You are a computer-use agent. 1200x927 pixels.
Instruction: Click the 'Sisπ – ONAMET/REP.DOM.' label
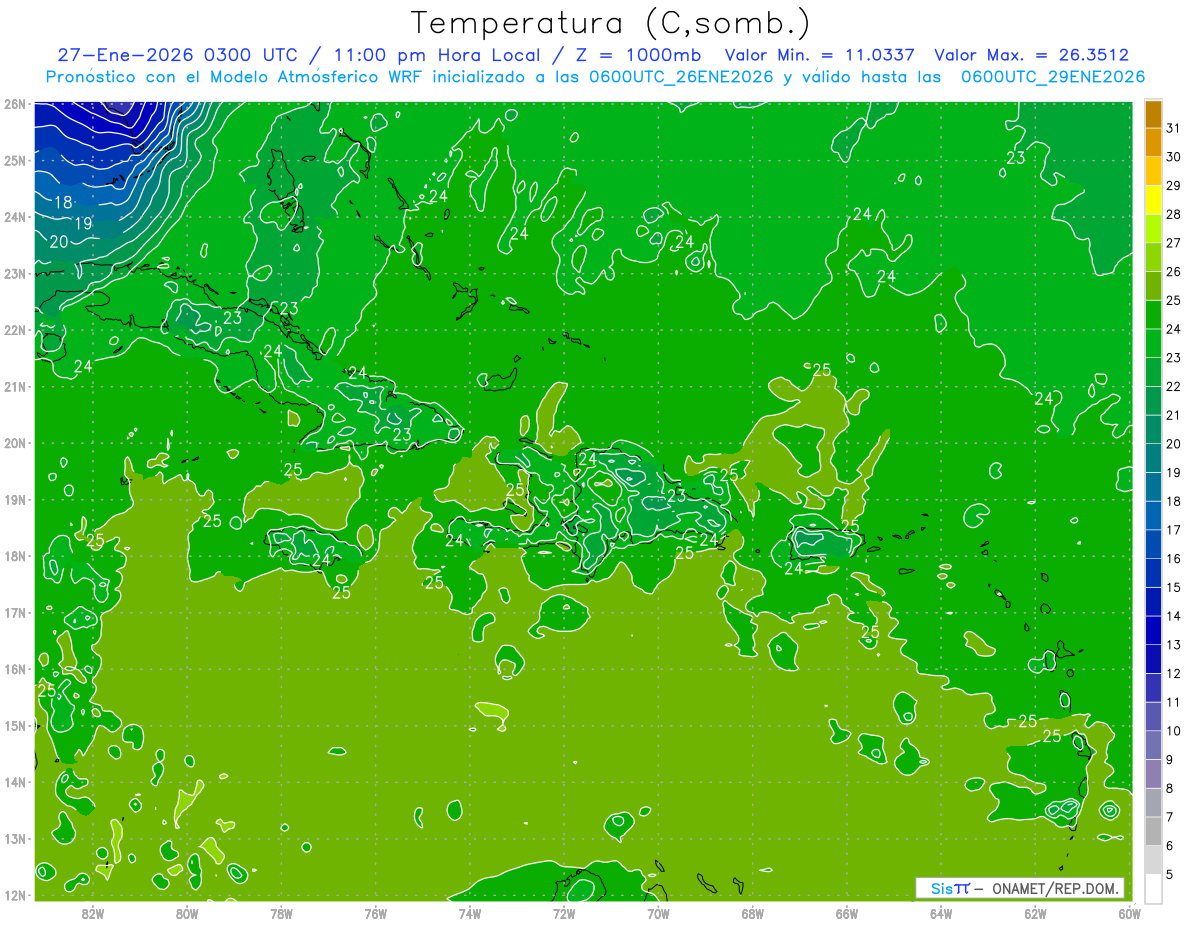1019,888
